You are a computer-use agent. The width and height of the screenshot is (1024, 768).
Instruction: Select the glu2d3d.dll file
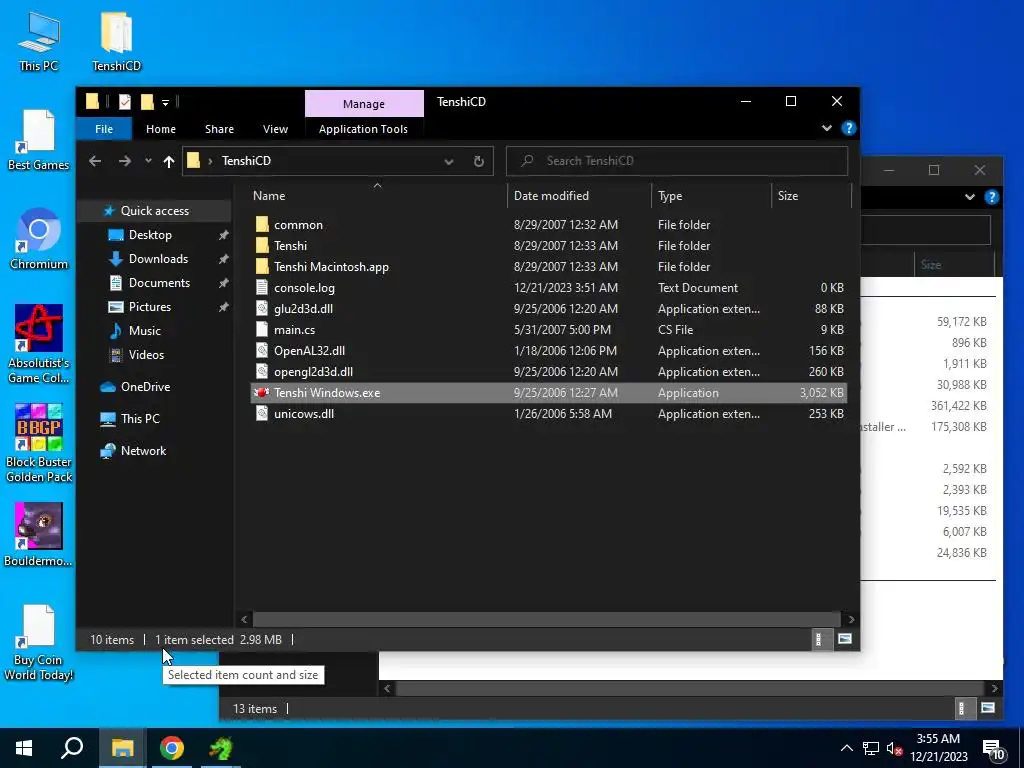(549, 308)
